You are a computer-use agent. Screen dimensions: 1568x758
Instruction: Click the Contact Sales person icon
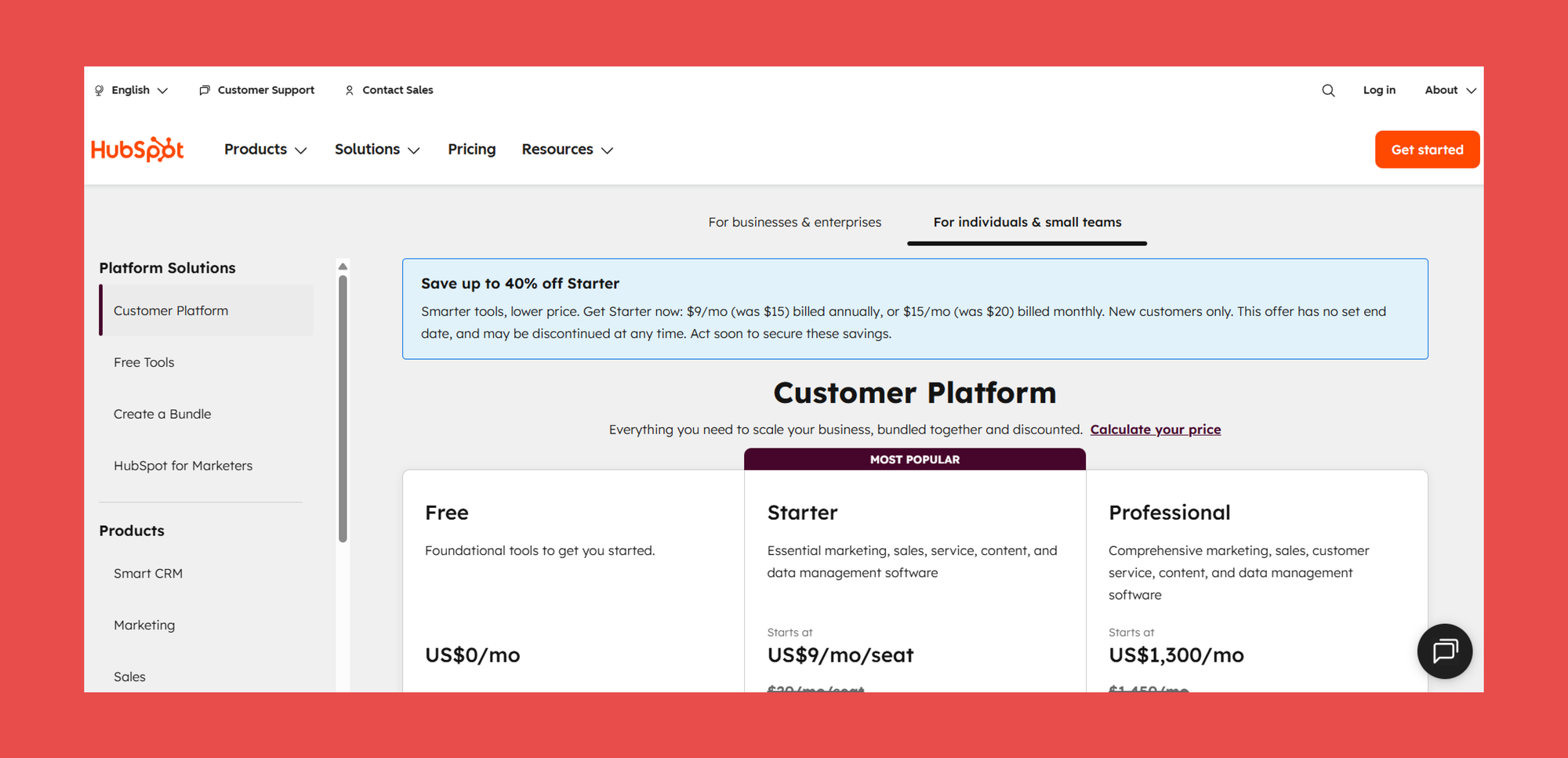(350, 90)
